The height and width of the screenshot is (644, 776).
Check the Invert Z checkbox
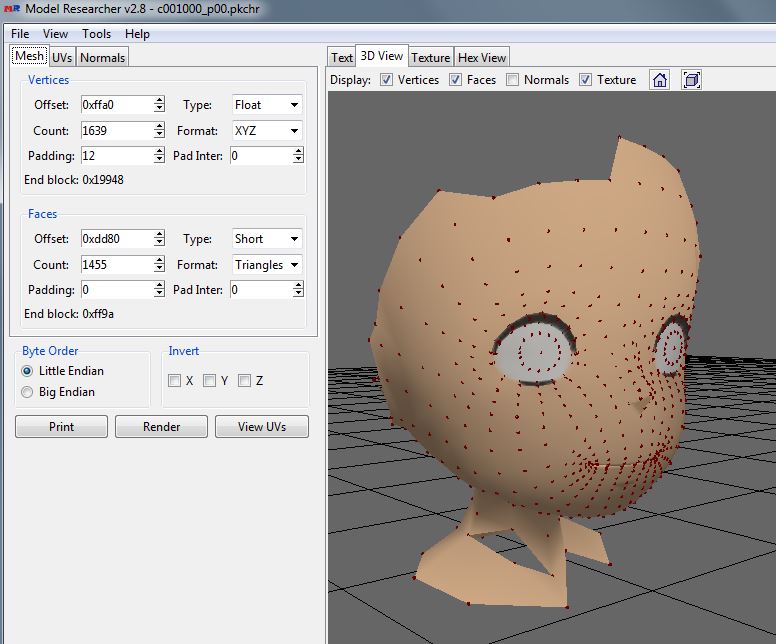[x=244, y=380]
